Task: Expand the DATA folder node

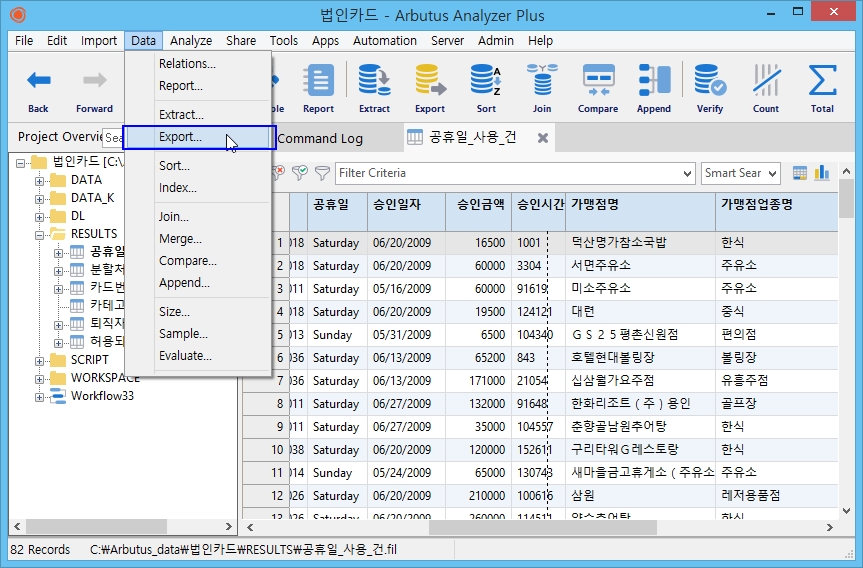Action: (x=39, y=181)
